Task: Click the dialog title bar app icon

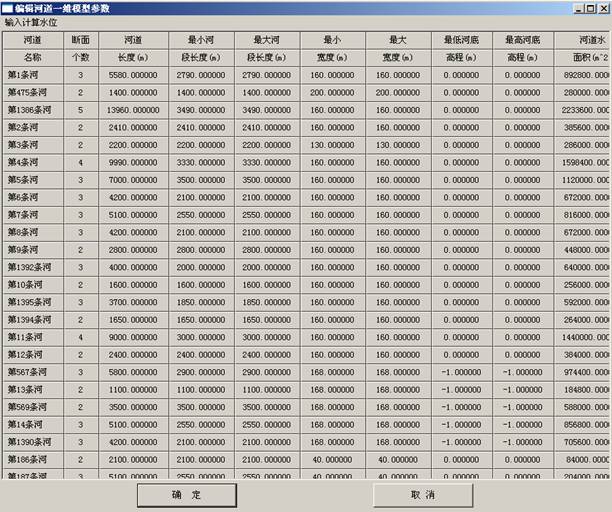Action: click(x=7, y=7)
